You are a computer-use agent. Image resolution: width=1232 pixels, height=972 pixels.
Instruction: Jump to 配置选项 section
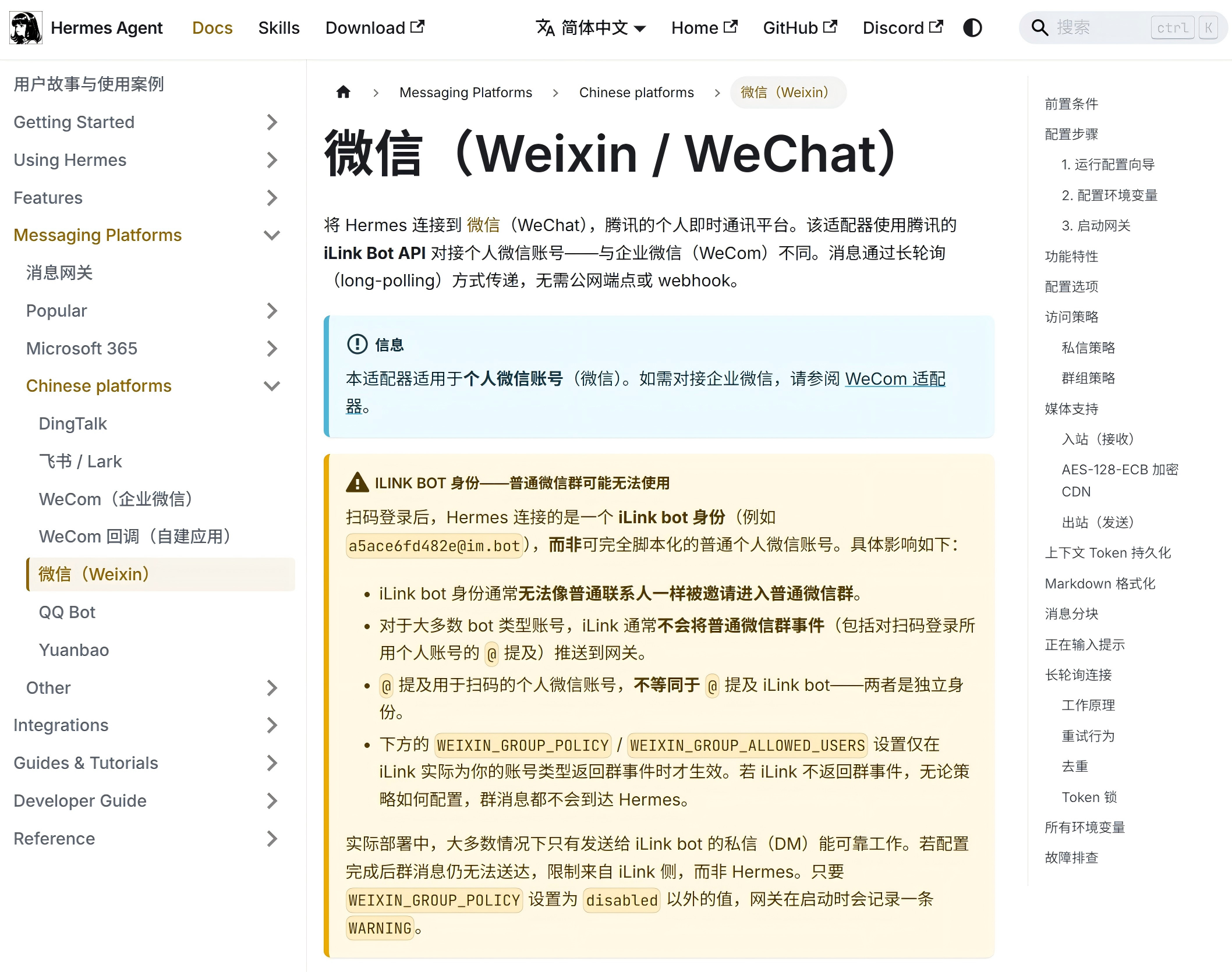point(1071,287)
